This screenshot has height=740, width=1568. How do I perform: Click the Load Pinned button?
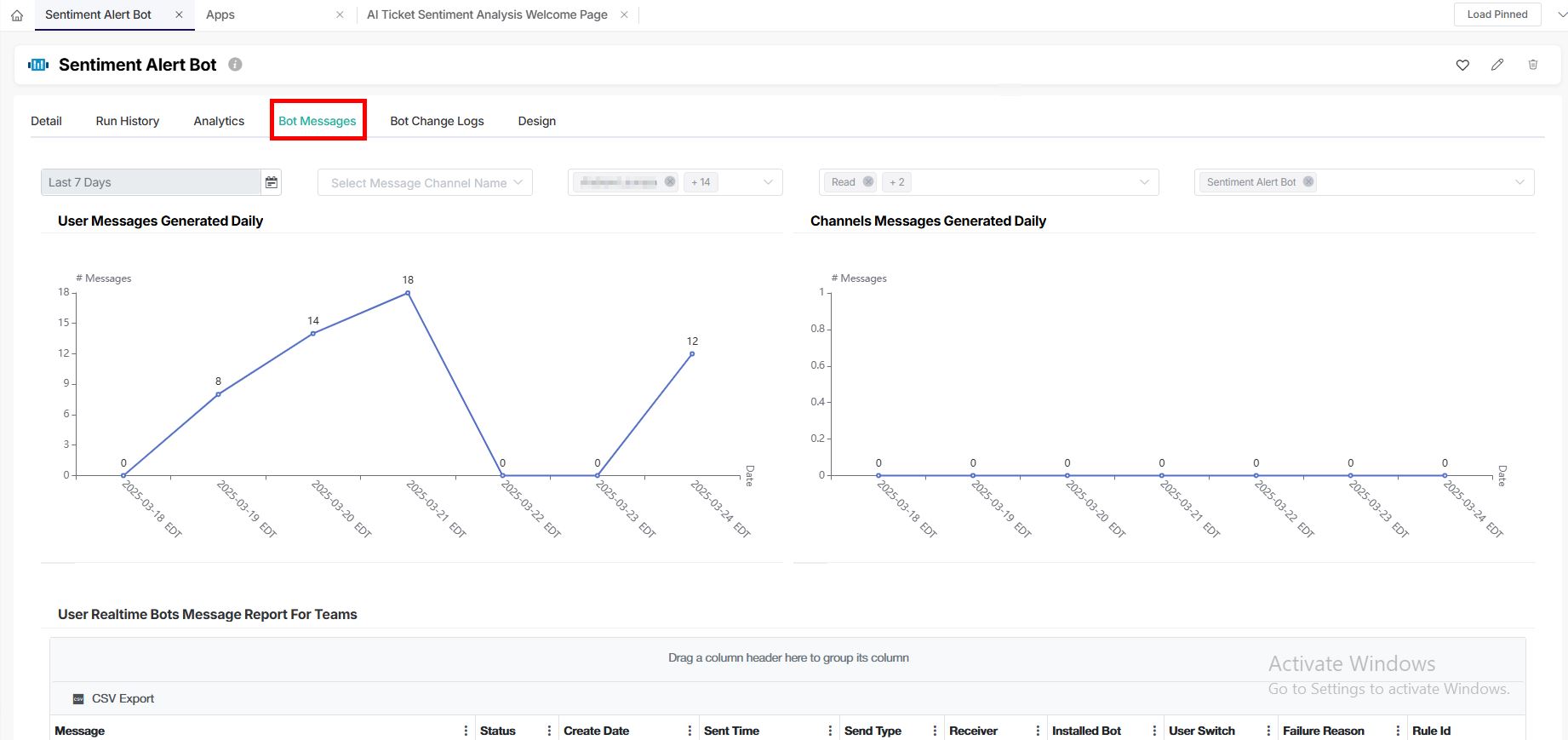(x=1497, y=14)
